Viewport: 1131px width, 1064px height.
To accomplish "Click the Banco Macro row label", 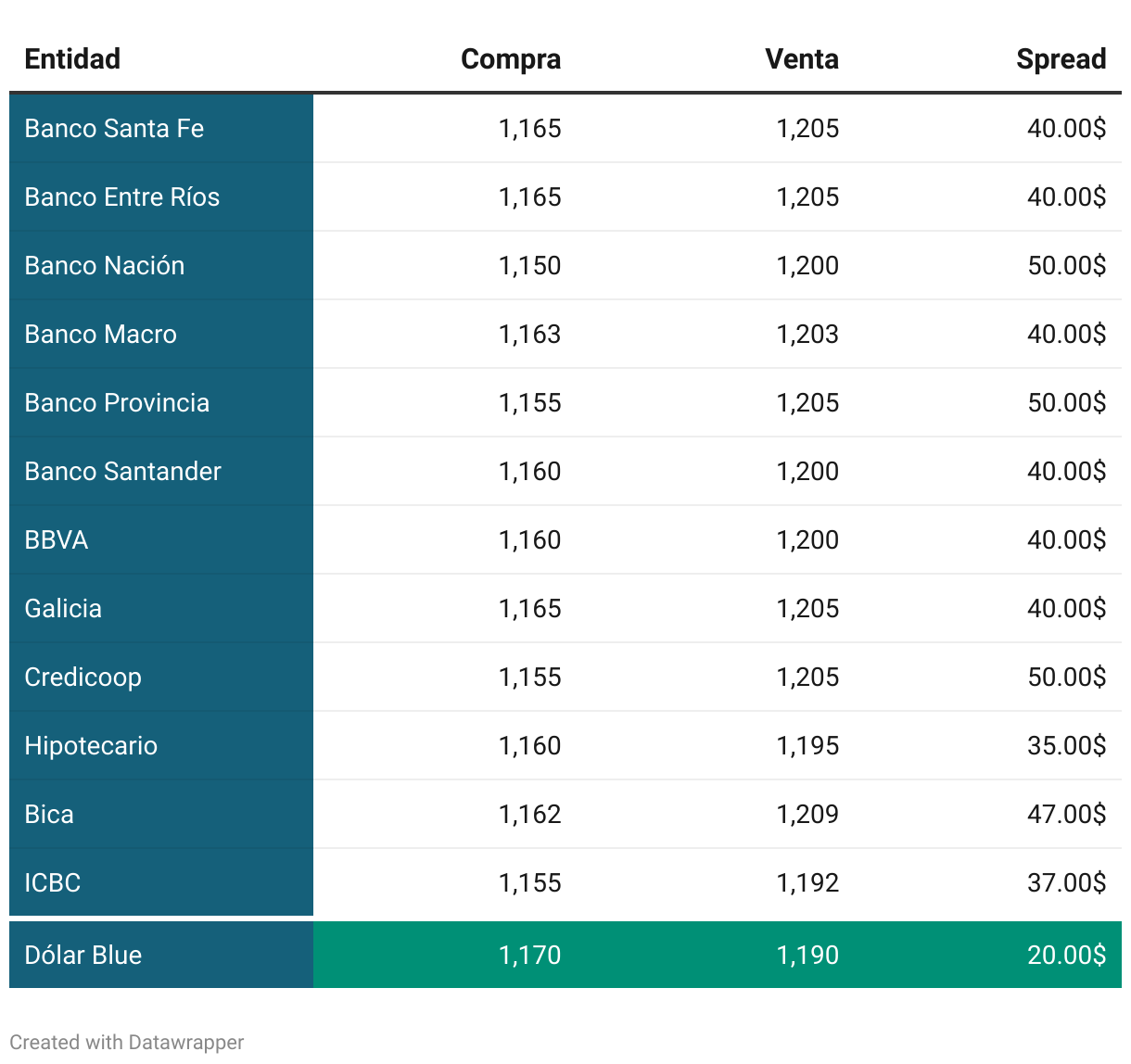I will click(x=100, y=335).
